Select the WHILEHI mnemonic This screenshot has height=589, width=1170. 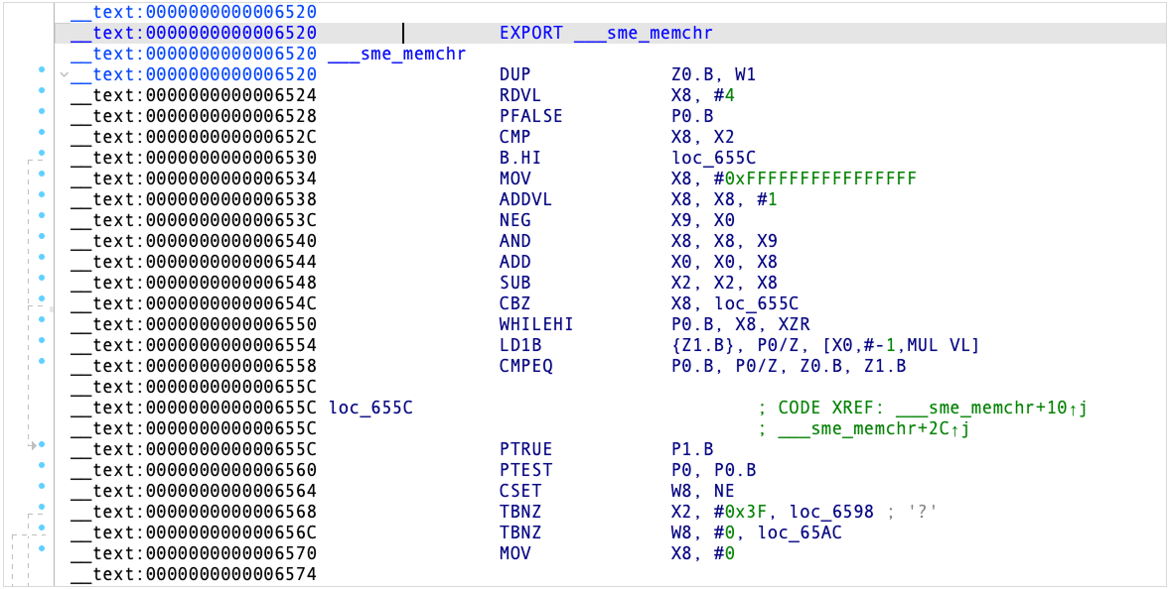pyautogui.click(x=536, y=325)
